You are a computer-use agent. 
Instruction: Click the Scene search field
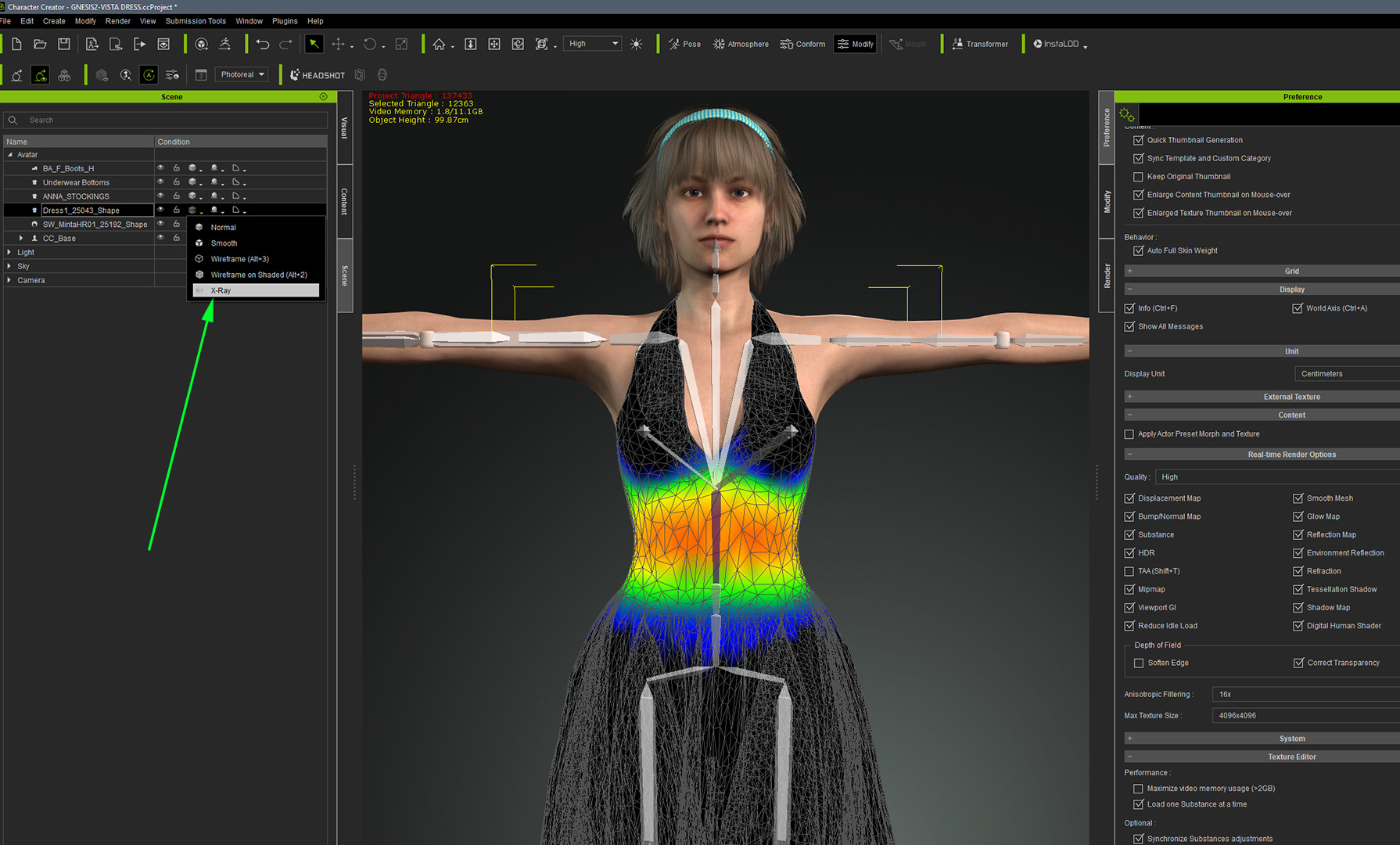(166, 120)
